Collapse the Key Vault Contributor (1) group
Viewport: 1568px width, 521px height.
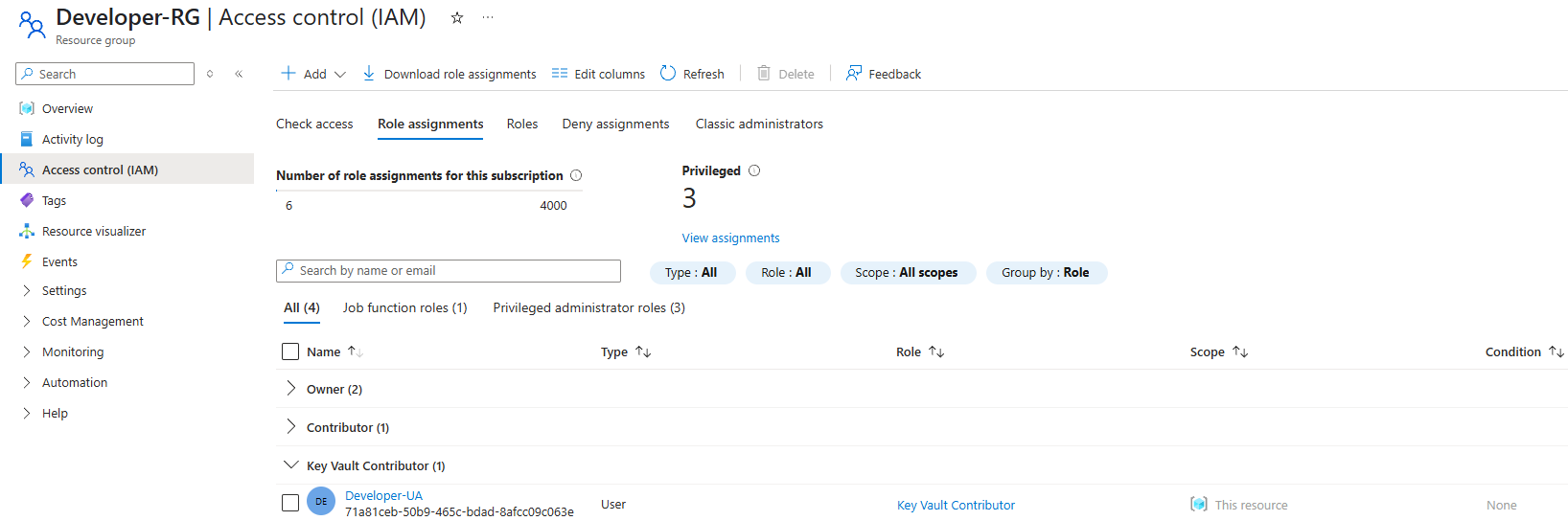[x=291, y=464]
